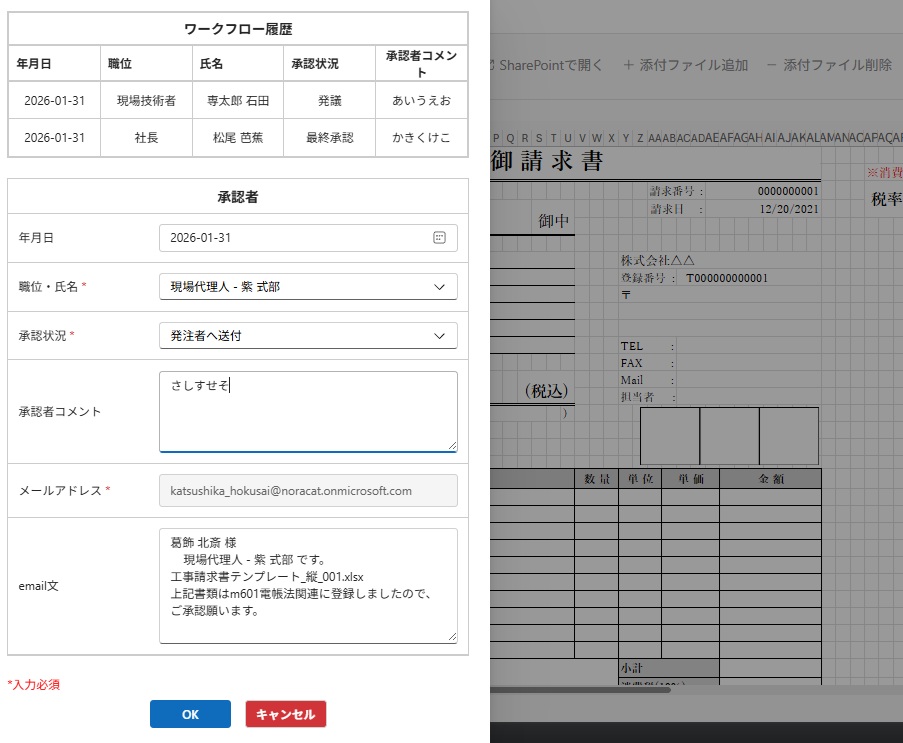Grab the 承認者コメント textarea resize handle
The width and height of the screenshot is (903, 743).
pyautogui.click(x=452, y=446)
